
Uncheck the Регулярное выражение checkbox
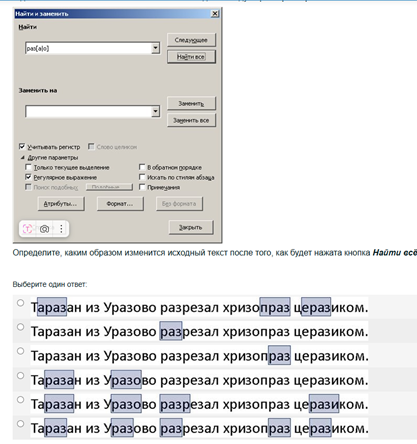coord(28,177)
